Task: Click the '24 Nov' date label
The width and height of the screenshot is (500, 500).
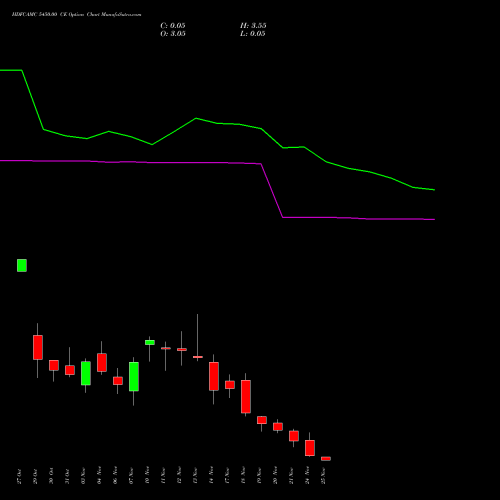Action: tap(307, 476)
